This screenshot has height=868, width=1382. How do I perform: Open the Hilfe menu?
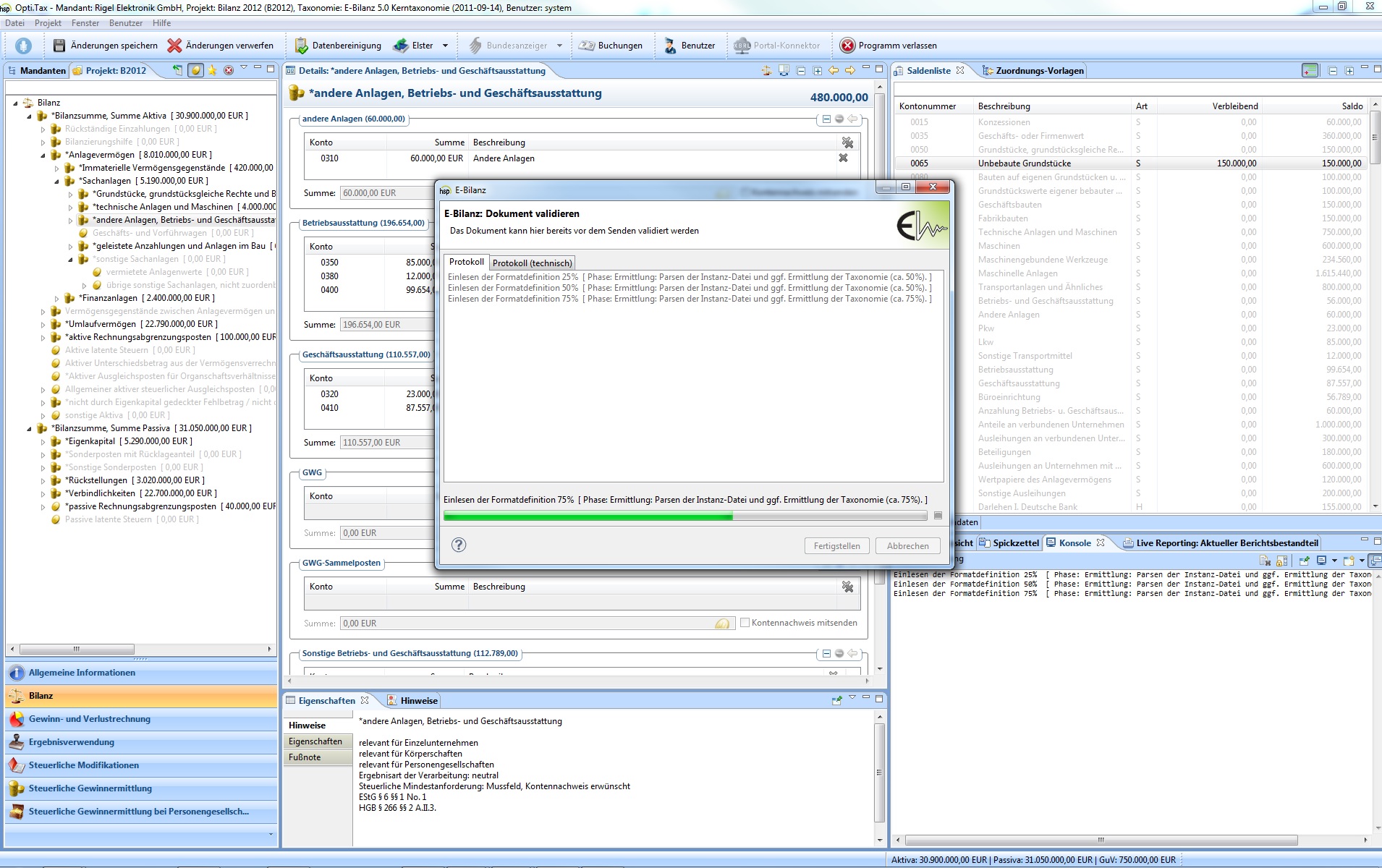pyautogui.click(x=161, y=23)
